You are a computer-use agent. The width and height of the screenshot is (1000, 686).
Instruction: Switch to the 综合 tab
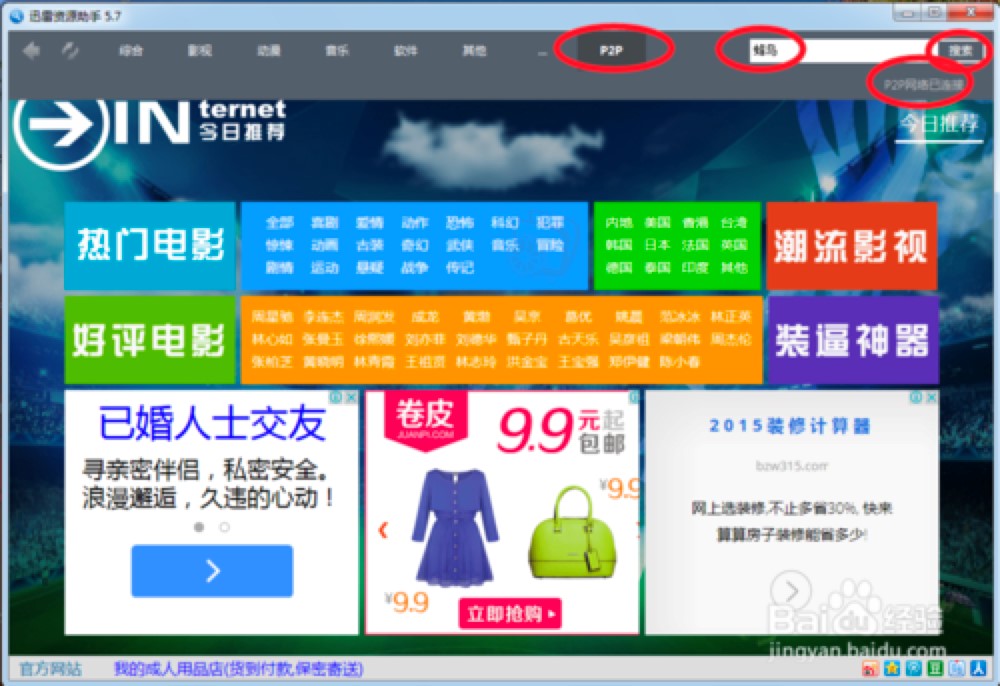(131, 50)
